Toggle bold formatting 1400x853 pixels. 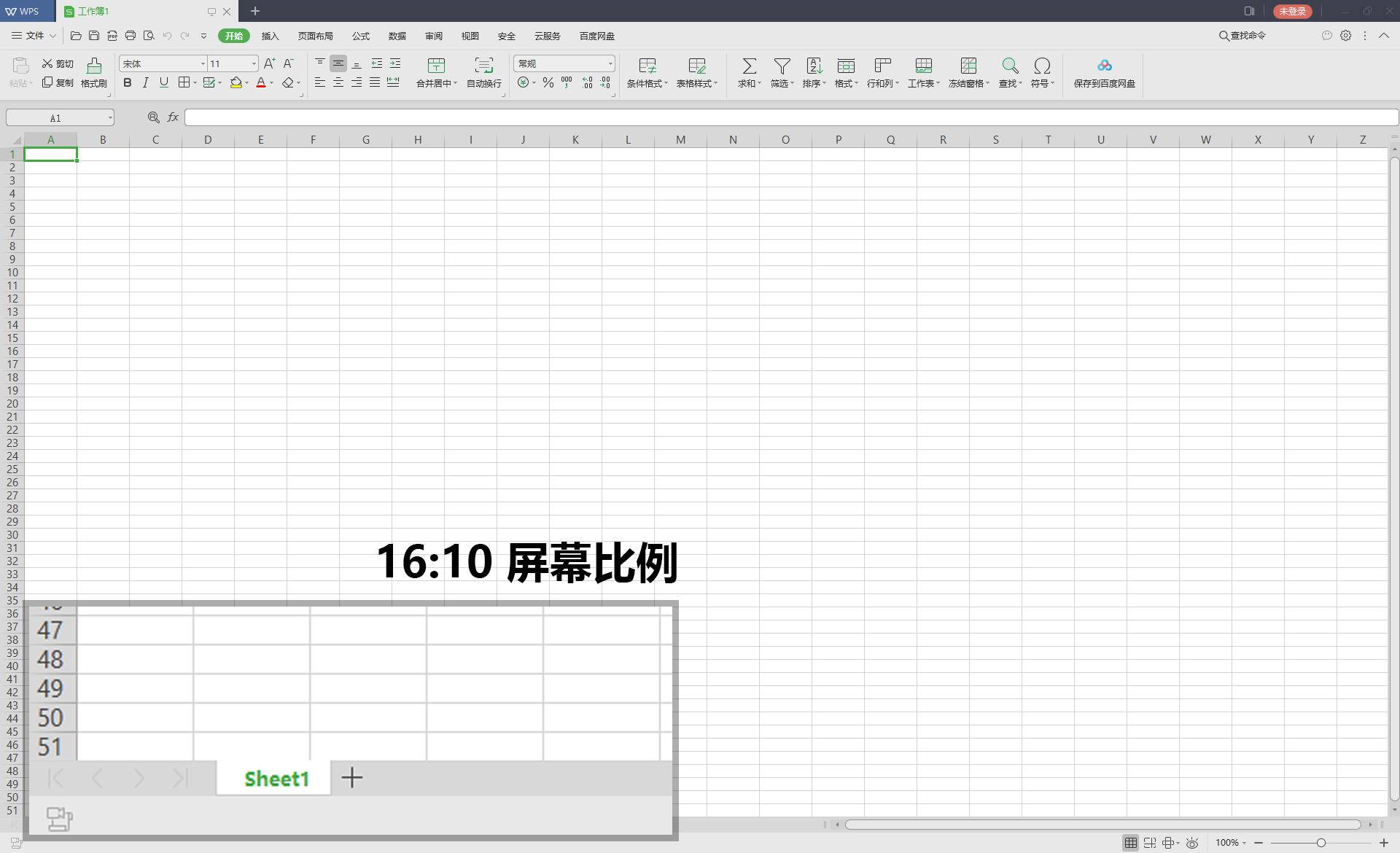(x=127, y=82)
